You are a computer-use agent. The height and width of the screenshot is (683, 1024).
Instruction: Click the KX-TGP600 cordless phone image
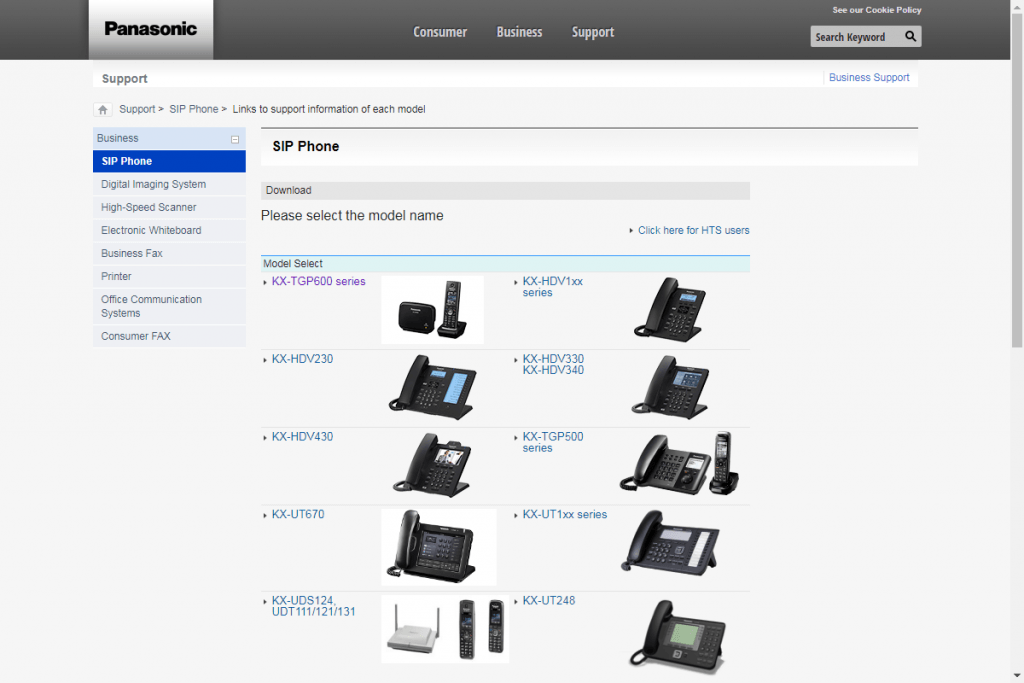(432, 310)
